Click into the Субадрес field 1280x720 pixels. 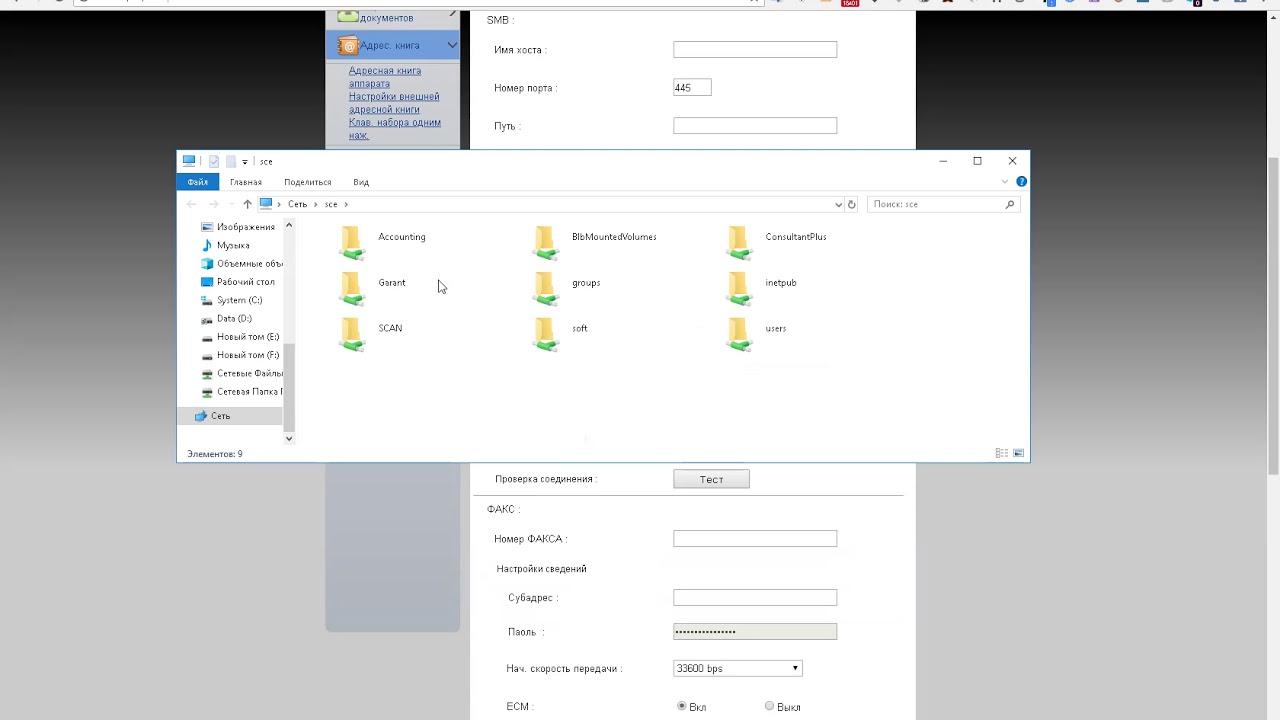click(755, 597)
